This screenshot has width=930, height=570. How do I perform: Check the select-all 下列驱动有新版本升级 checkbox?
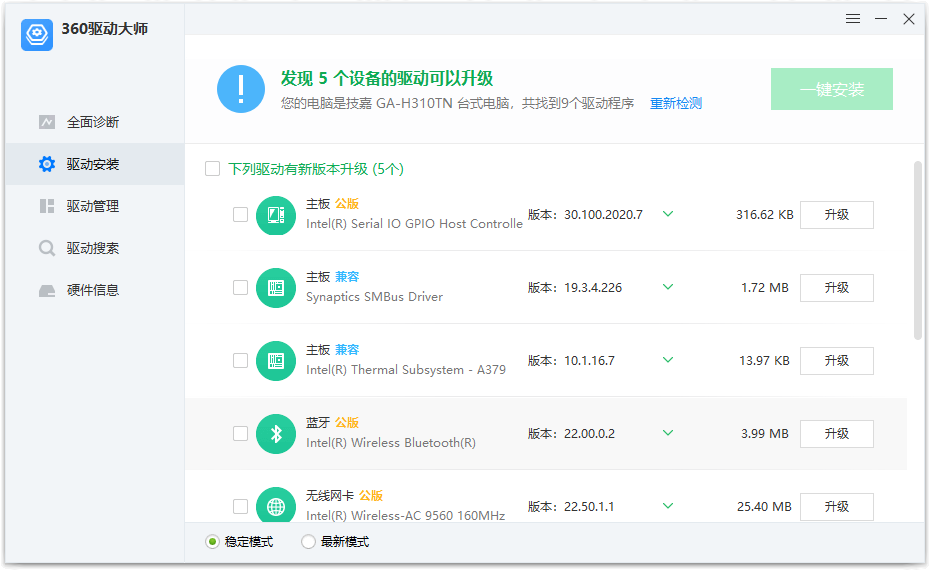pos(212,169)
